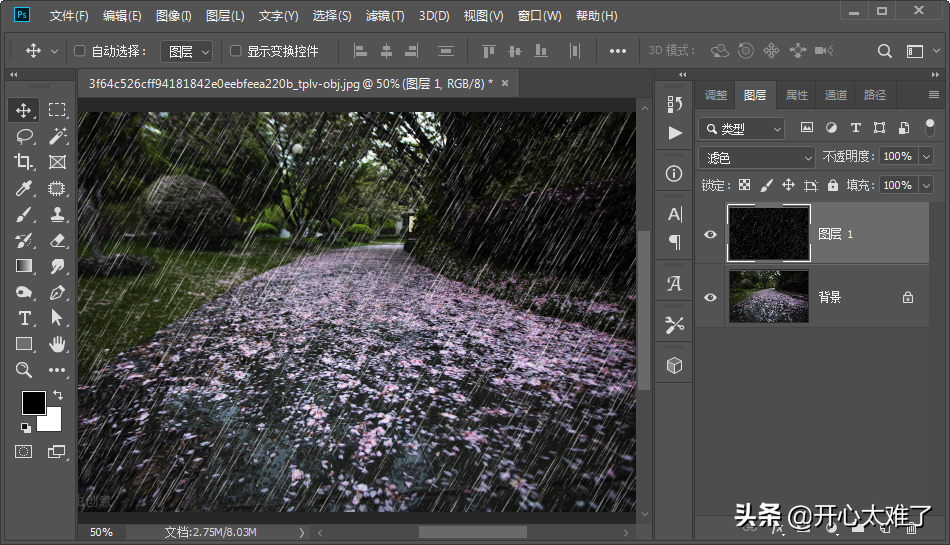
Task: Open the 滤镜(T) menu
Action: (385, 16)
